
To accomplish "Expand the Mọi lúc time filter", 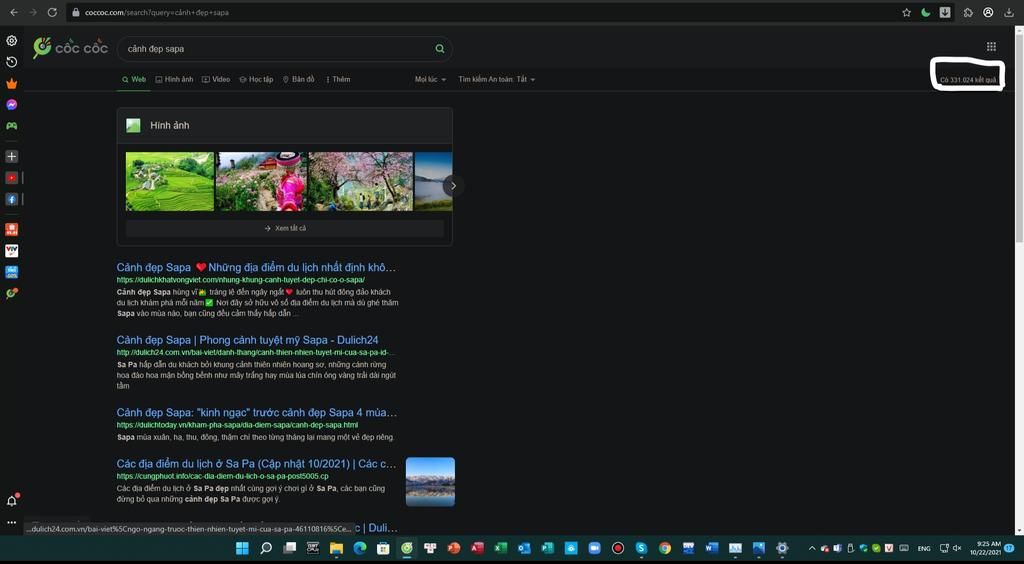I will point(430,79).
